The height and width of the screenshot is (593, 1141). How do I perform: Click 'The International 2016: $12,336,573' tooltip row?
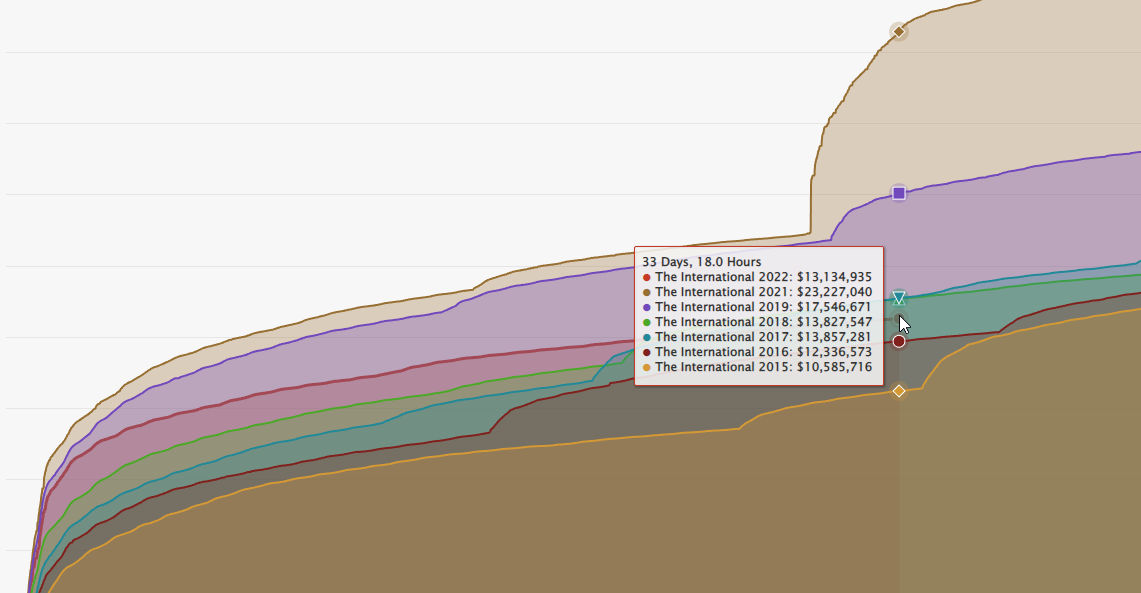click(x=757, y=351)
